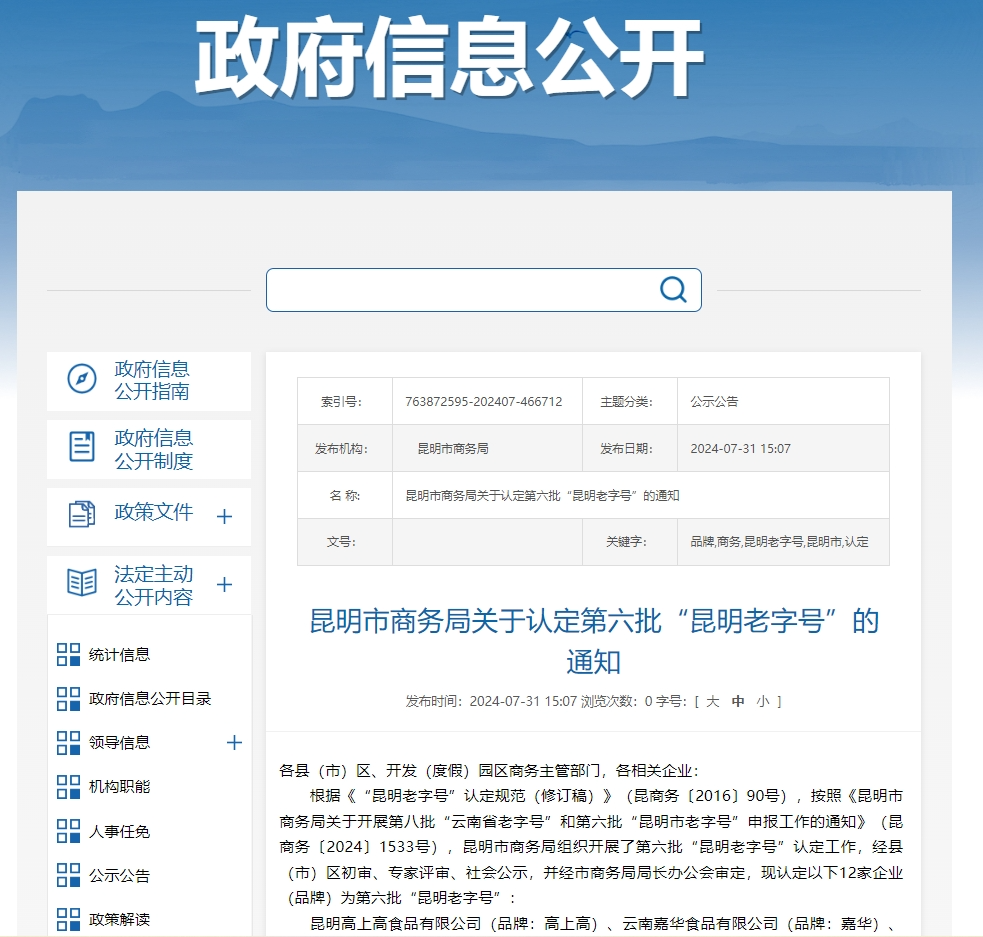Screen dimensions: 983x937
Task: Click the 关键字 label cell
Action: (x=630, y=542)
